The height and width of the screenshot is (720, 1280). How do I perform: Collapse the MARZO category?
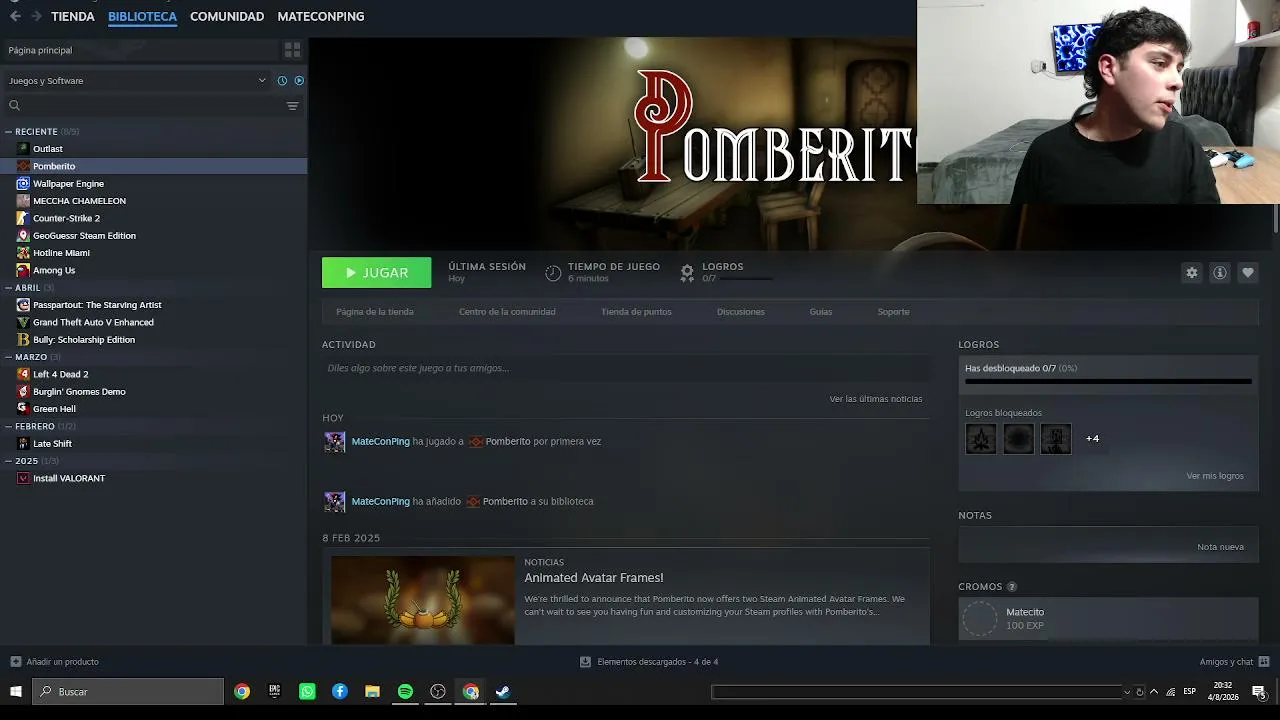click(8, 357)
